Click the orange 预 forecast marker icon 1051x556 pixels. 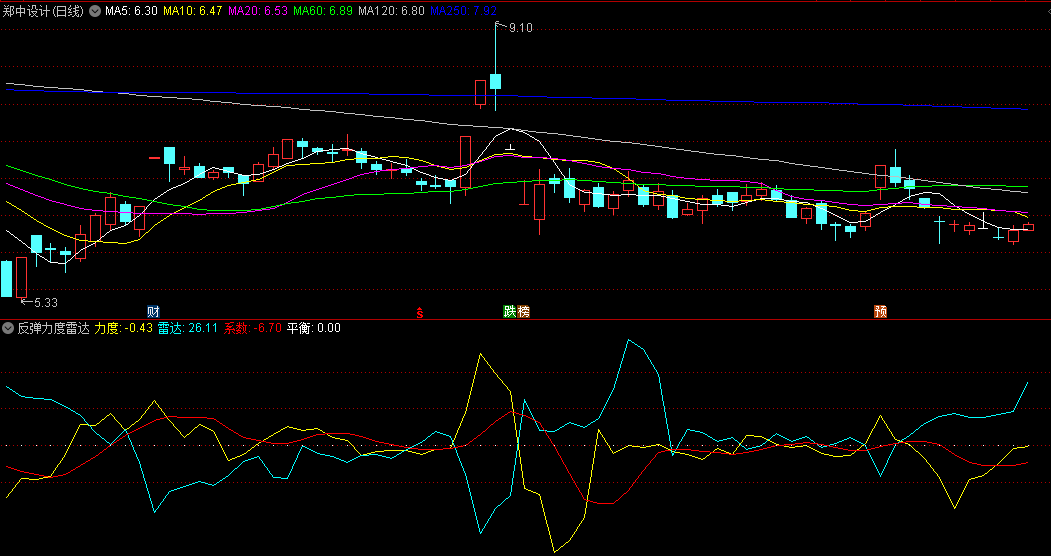point(881,311)
